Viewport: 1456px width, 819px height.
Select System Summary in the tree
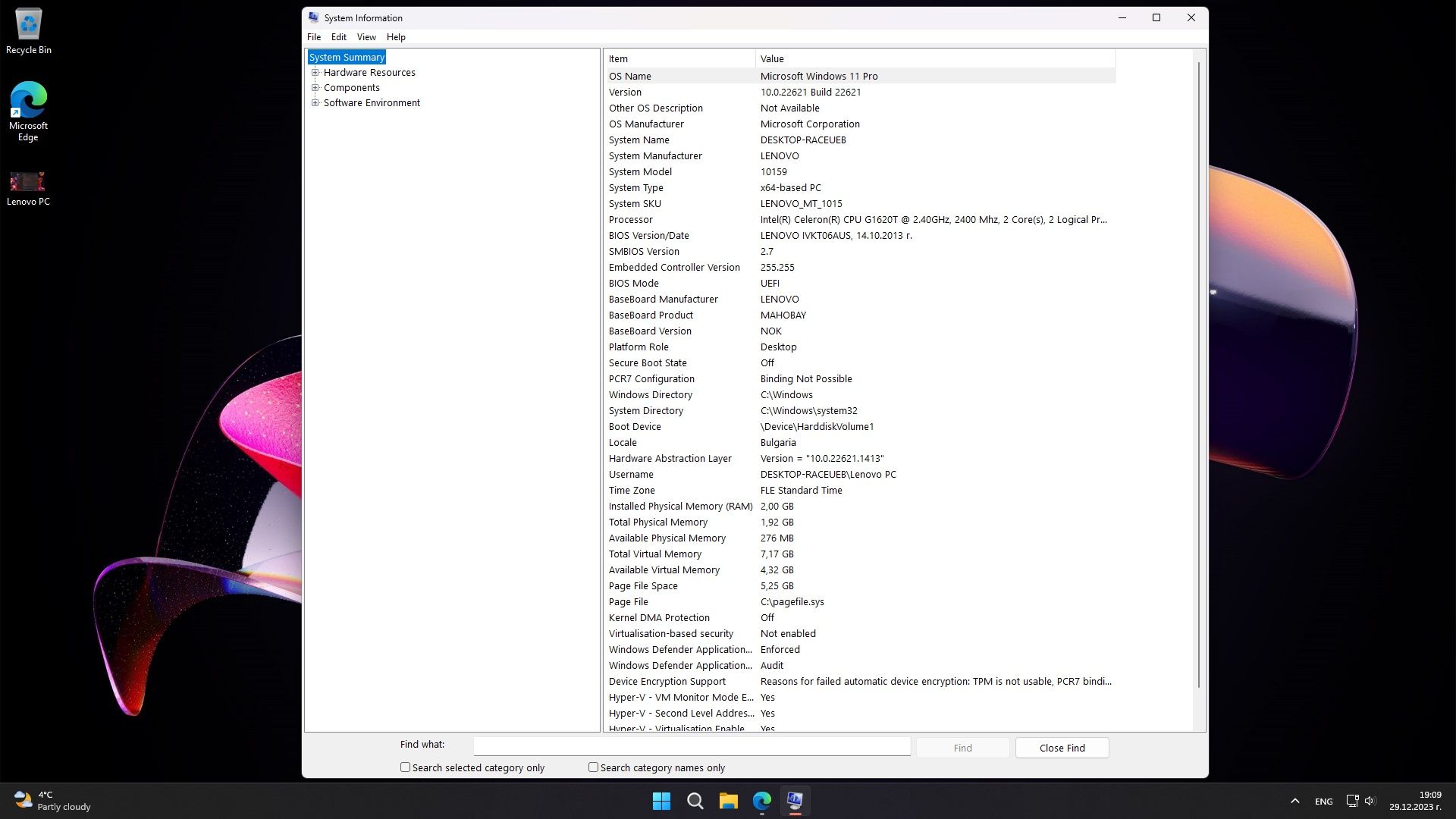pyautogui.click(x=347, y=58)
